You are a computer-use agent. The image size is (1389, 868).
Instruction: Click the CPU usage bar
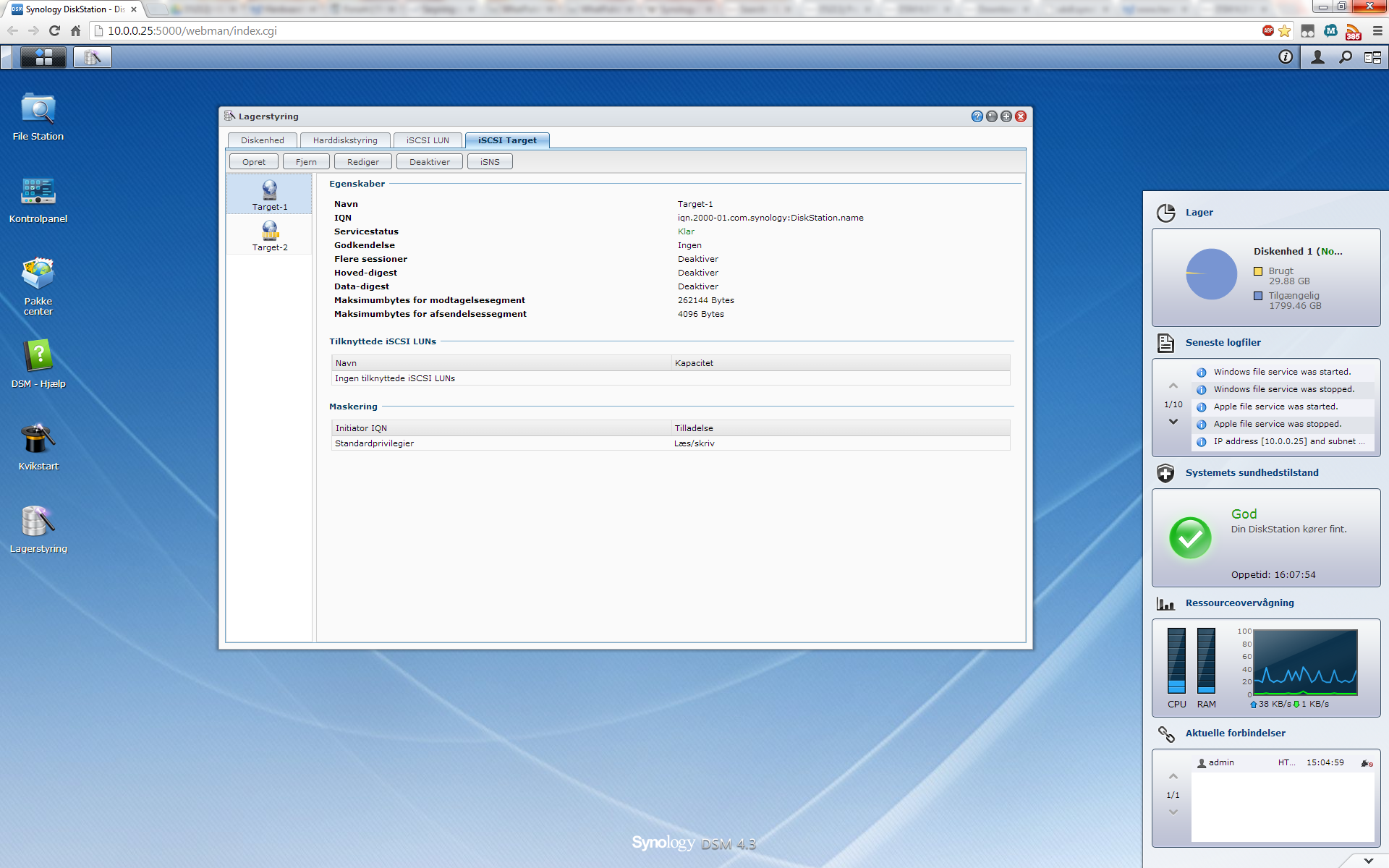(1177, 660)
